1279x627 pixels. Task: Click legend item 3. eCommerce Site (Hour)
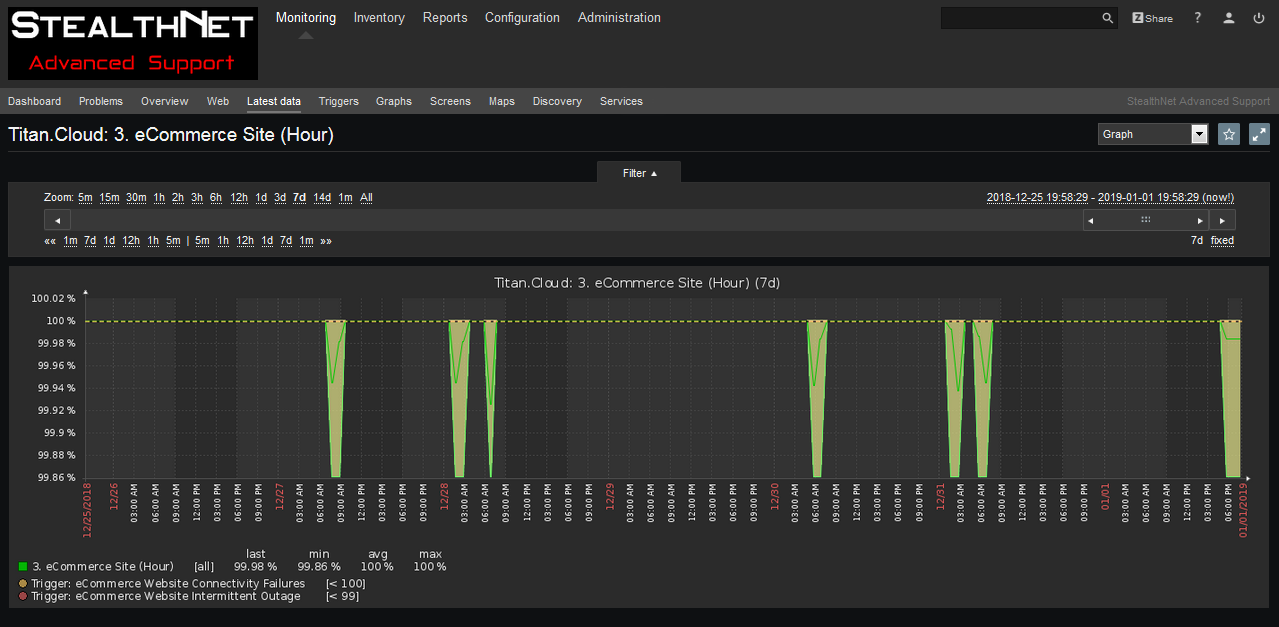point(103,567)
